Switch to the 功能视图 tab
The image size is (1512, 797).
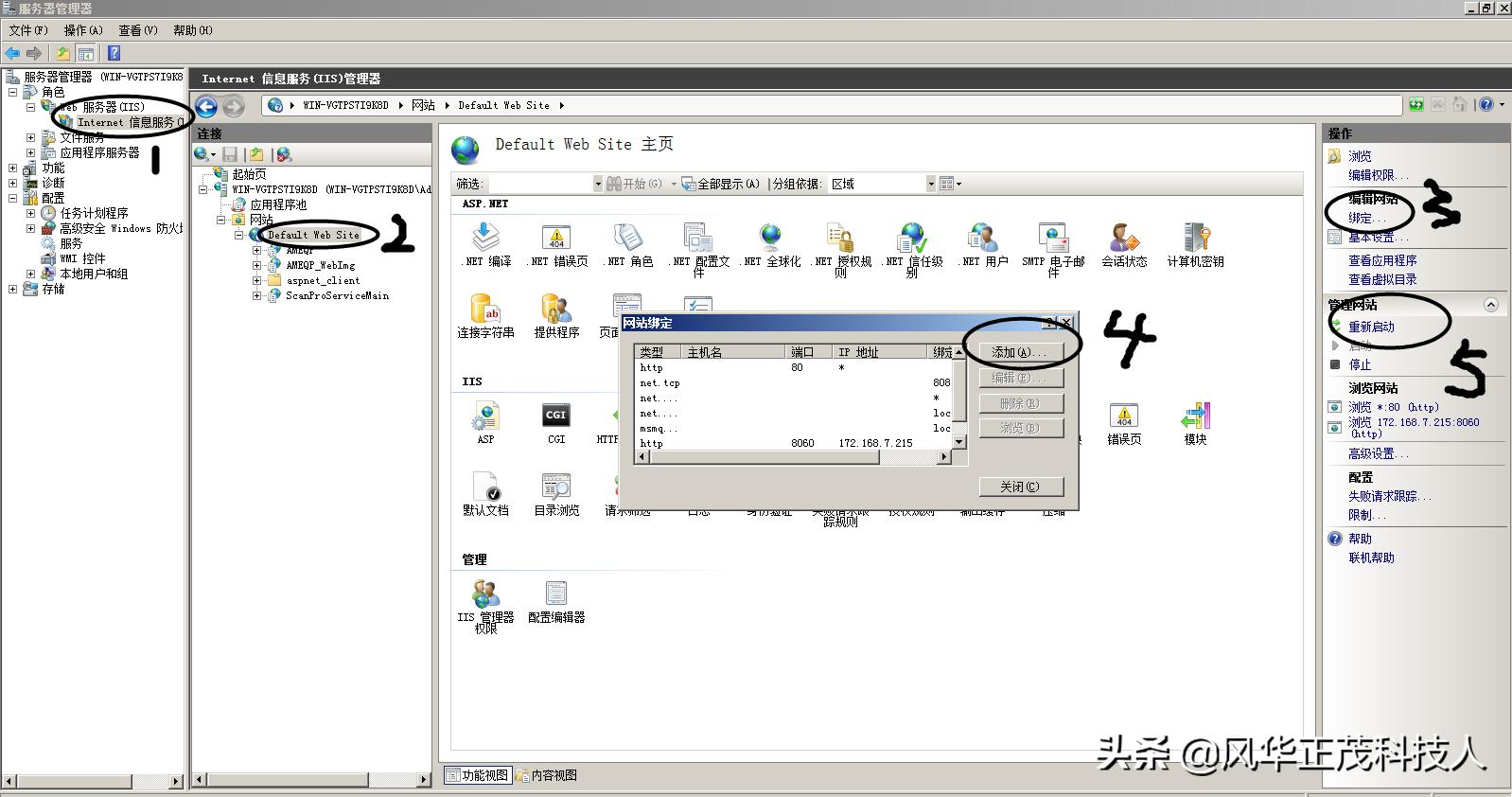[x=479, y=775]
